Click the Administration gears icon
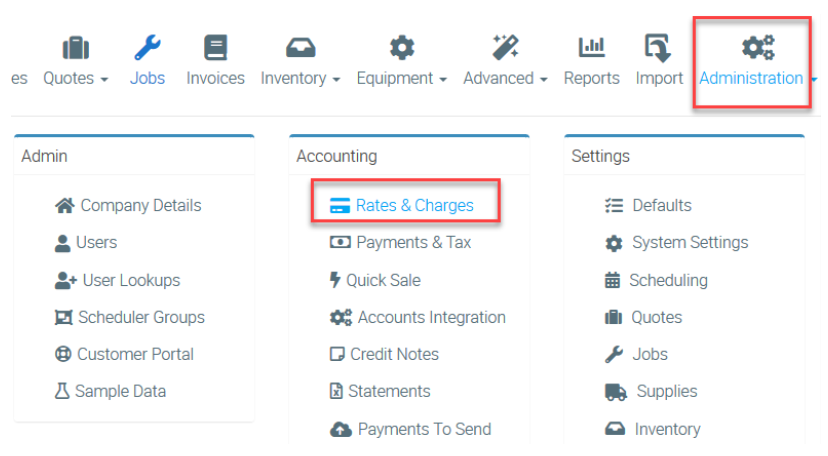 coord(758,48)
